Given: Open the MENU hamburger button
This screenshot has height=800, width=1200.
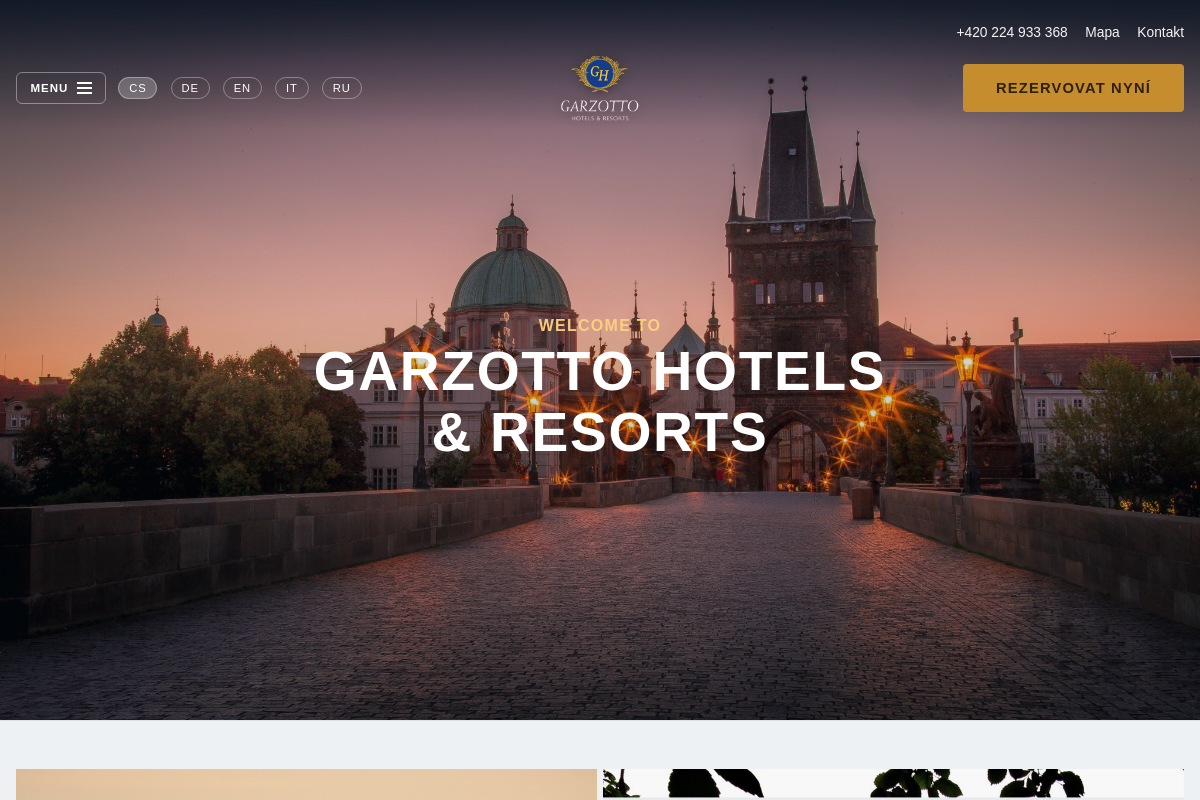Looking at the screenshot, I should 61,88.
